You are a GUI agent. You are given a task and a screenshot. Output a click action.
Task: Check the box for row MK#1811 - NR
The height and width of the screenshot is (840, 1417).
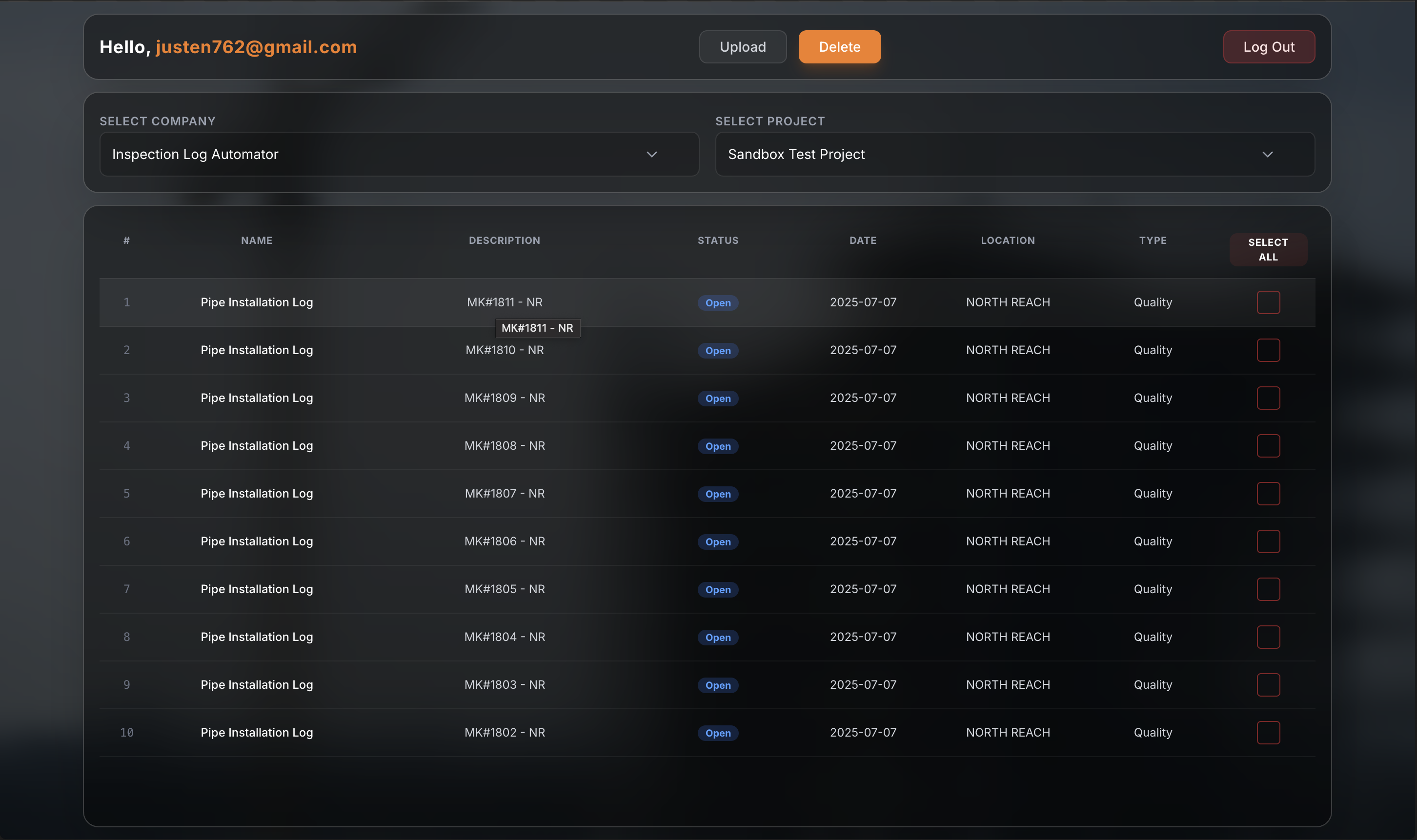click(1268, 302)
